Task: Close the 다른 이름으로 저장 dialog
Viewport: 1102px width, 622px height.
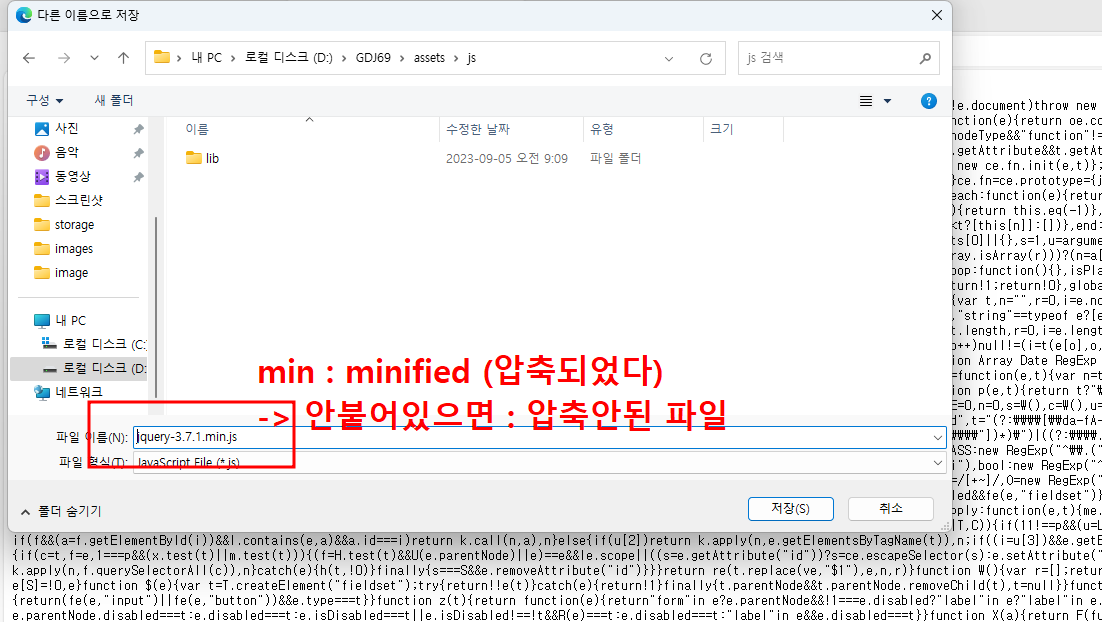Action: [937, 15]
